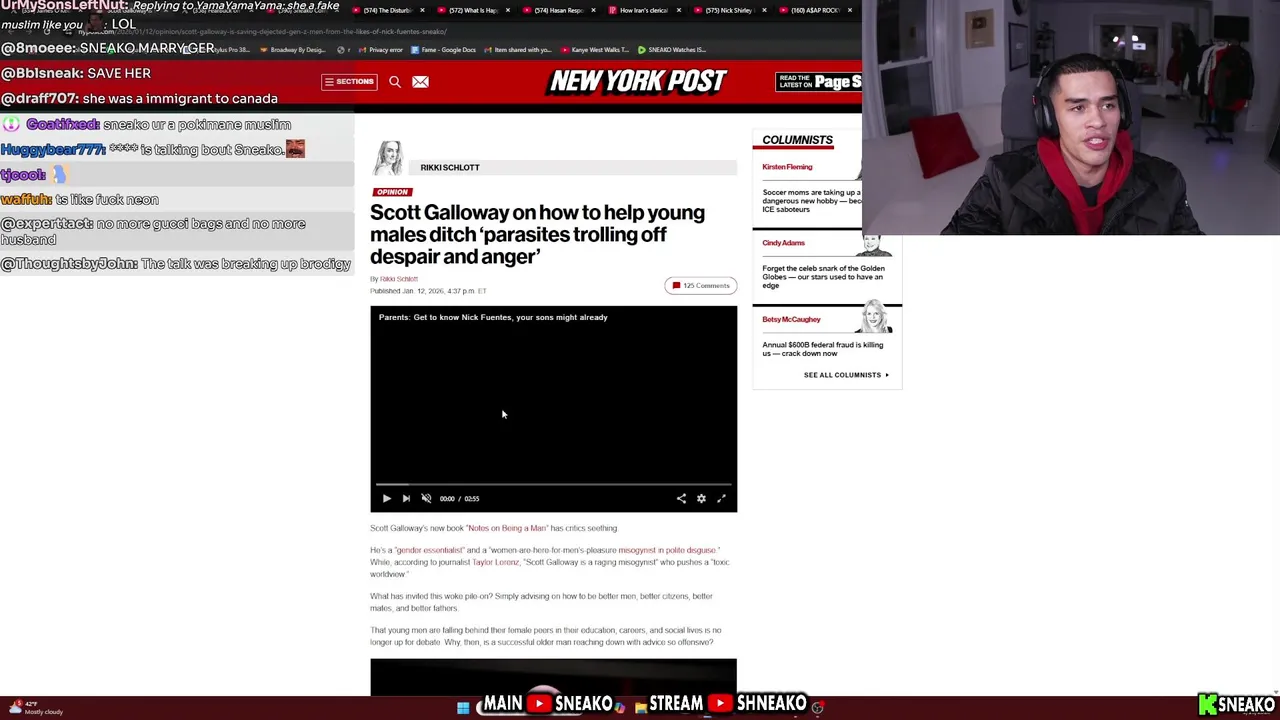Screen dimensions: 1280x720
Task: Close the How Iran's clerical tab
Action: point(679,10)
